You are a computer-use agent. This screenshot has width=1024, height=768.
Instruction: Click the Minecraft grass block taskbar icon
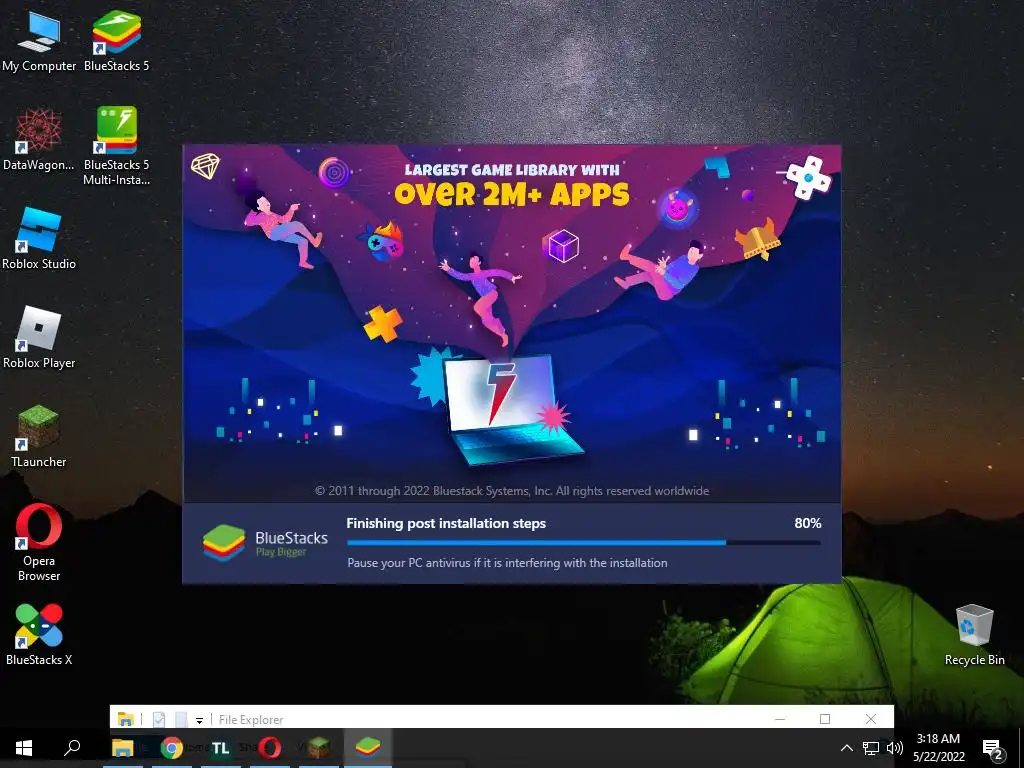tap(319, 748)
